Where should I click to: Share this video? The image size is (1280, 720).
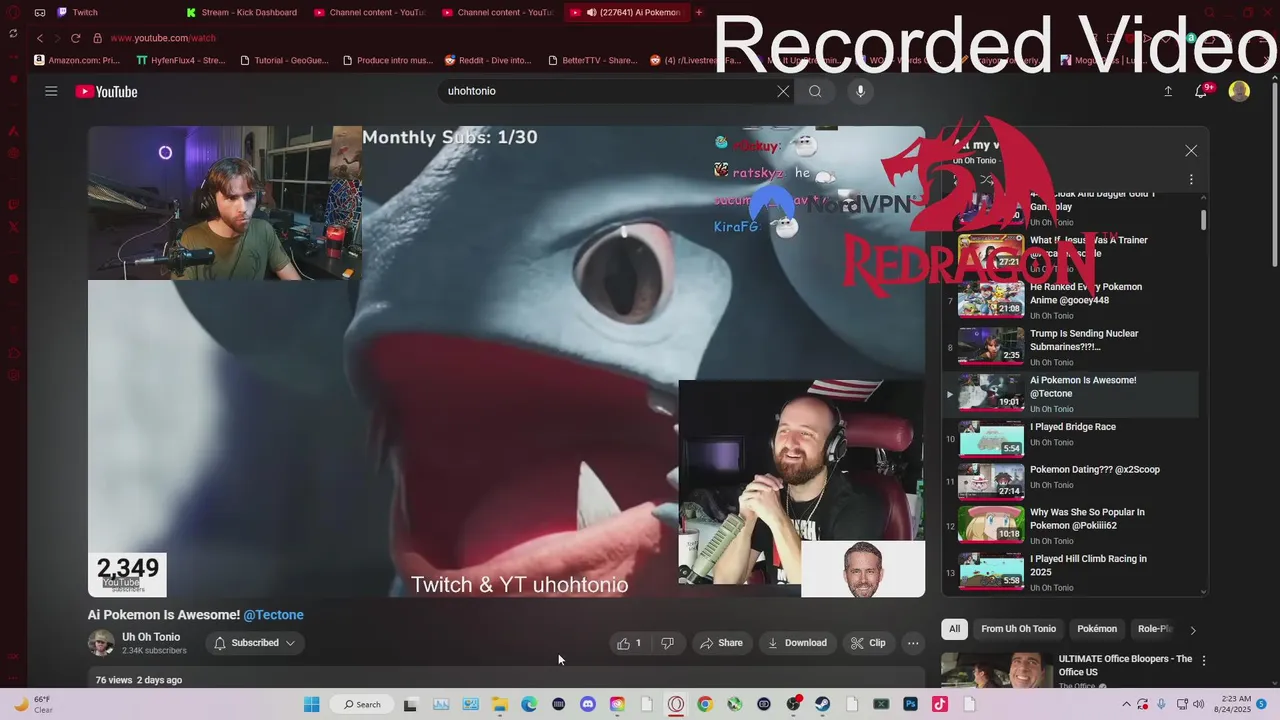[721, 643]
